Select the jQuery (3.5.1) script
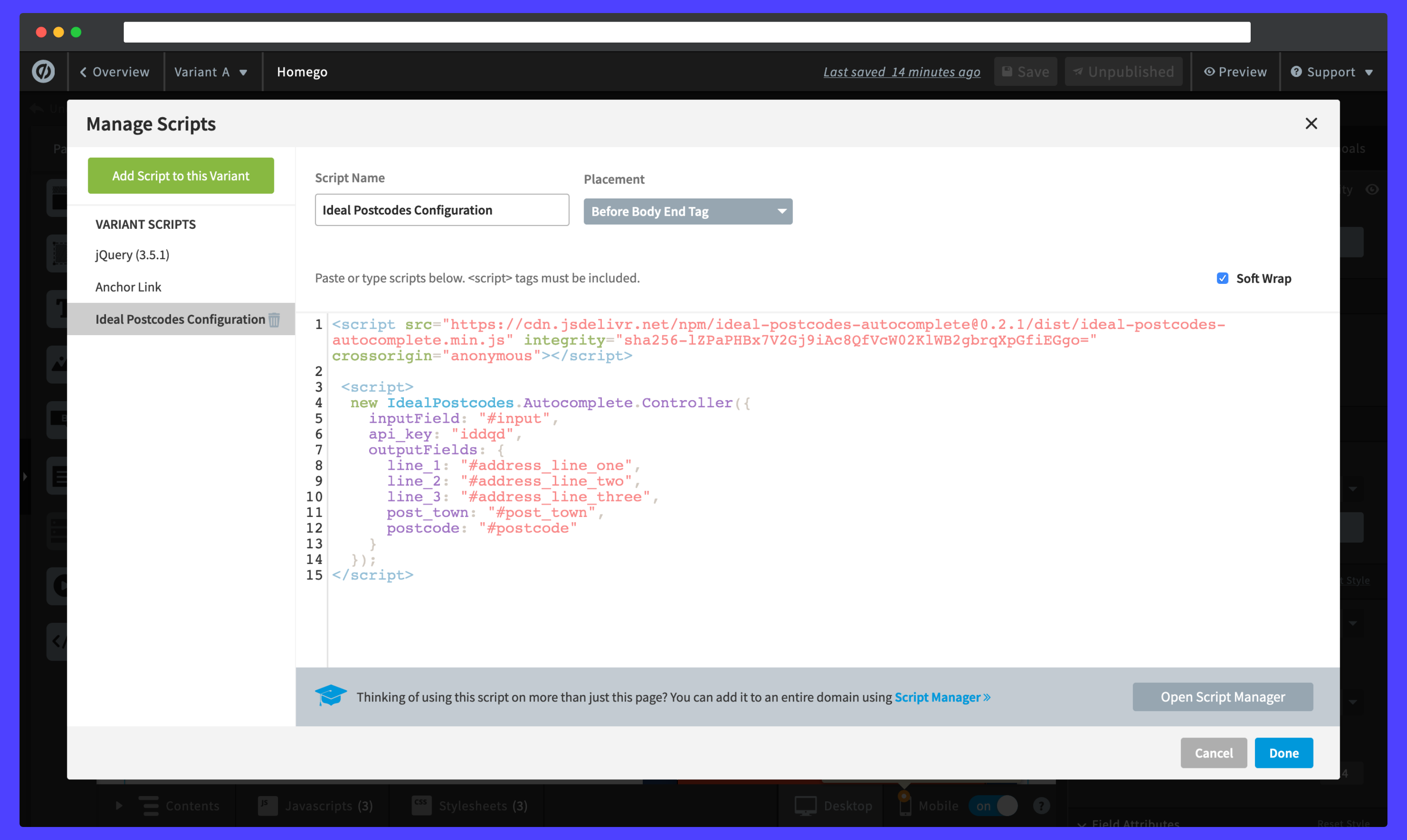The width and height of the screenshot is (1407, 840). (132, 255)
